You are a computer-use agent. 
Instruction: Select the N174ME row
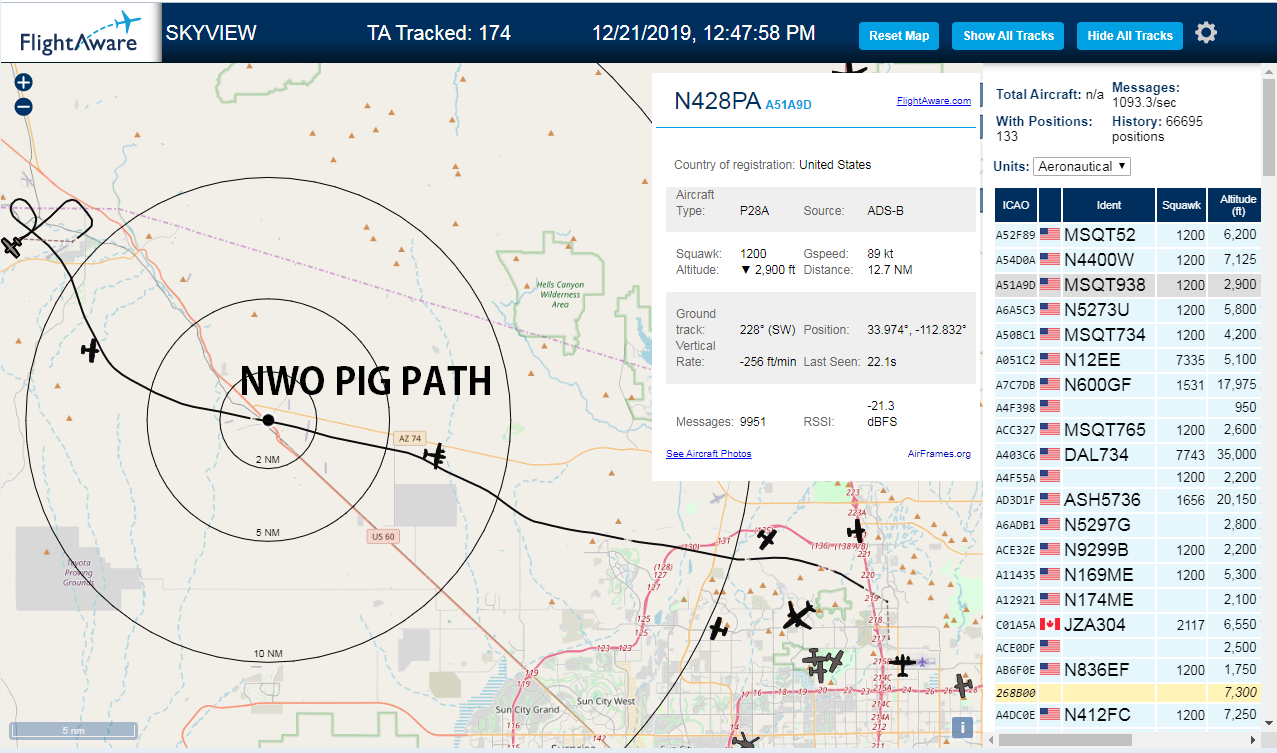pyautogui.click(x=1128, y=599)
